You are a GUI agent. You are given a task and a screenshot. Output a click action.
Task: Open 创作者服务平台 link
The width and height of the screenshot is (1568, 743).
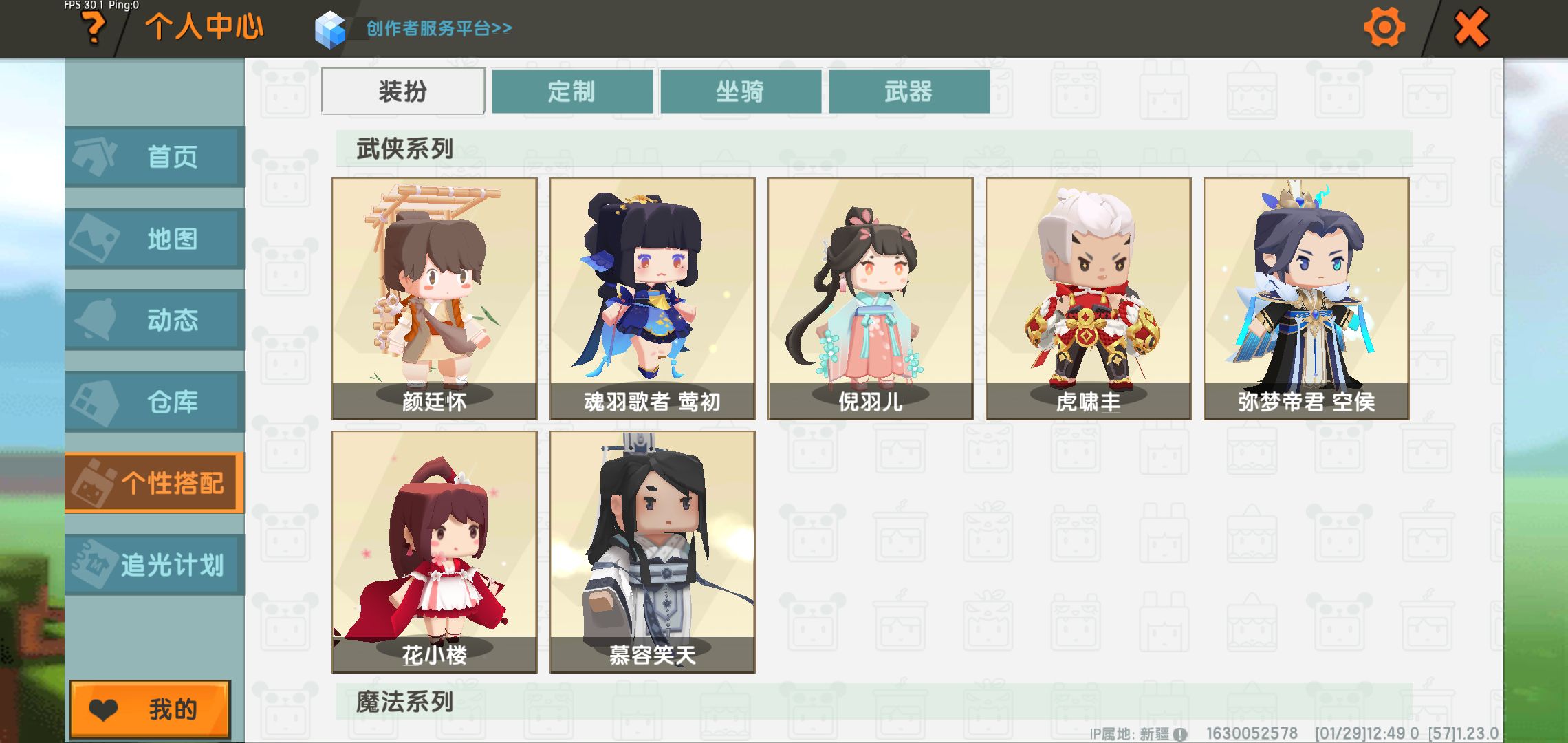[x=439, y=28]
